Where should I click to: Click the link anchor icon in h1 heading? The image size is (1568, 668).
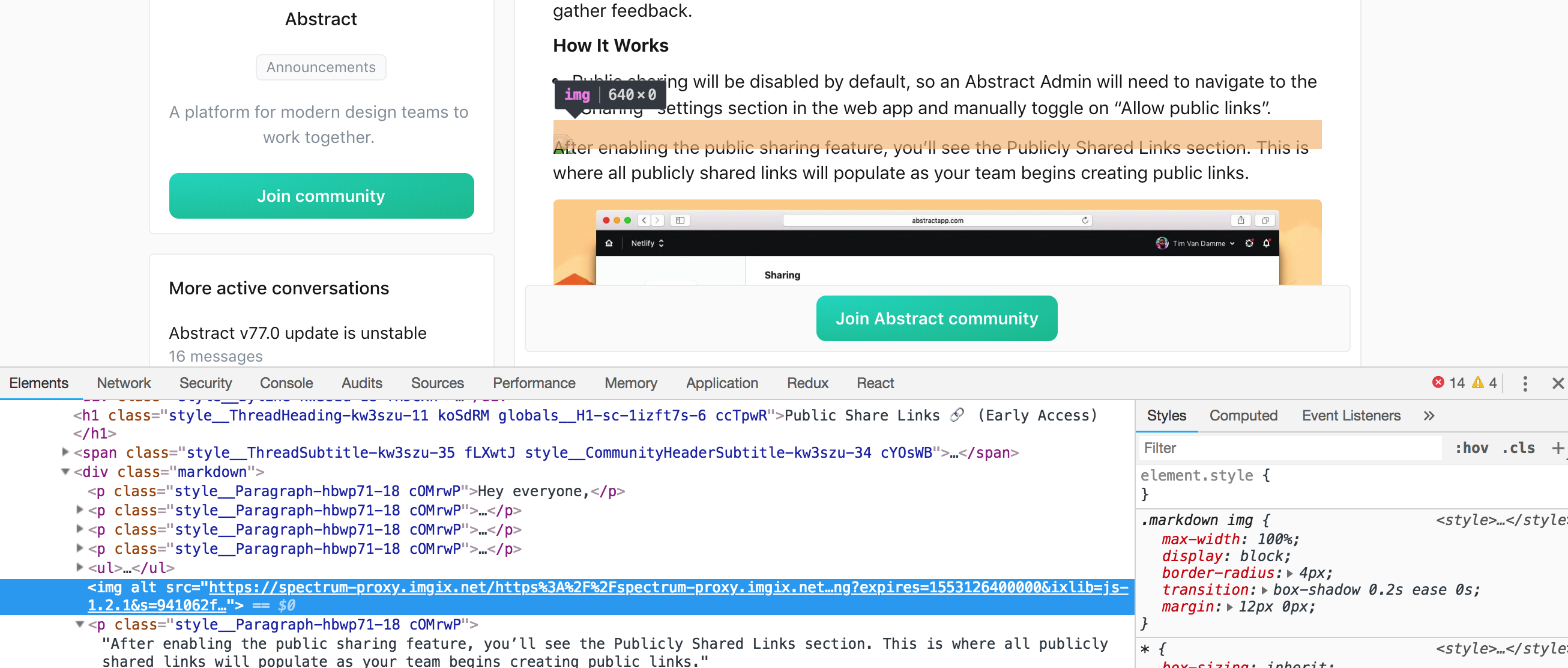click(x=957, y=414)
